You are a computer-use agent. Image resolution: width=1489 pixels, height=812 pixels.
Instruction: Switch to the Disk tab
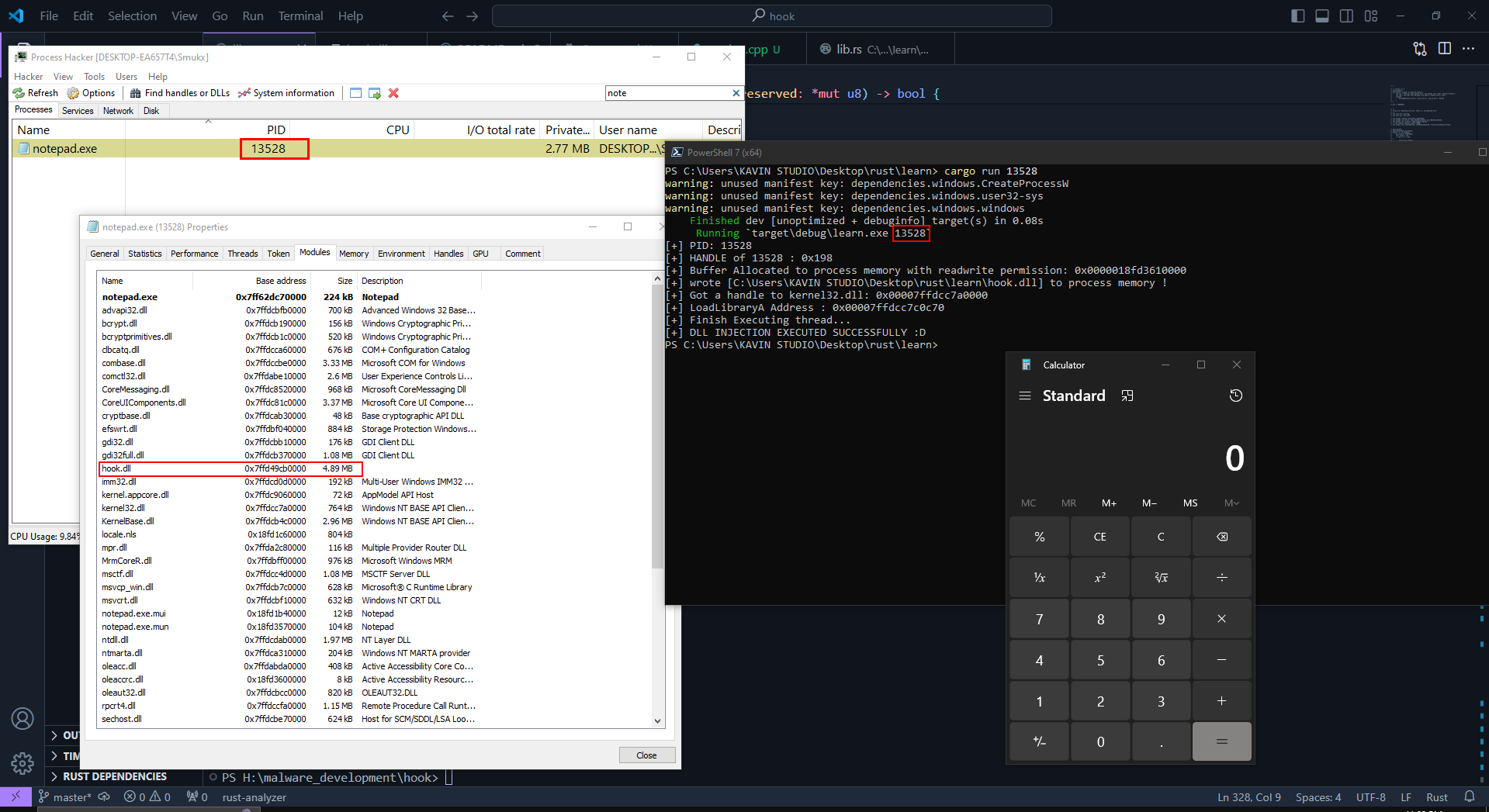[x=151, y=111]
